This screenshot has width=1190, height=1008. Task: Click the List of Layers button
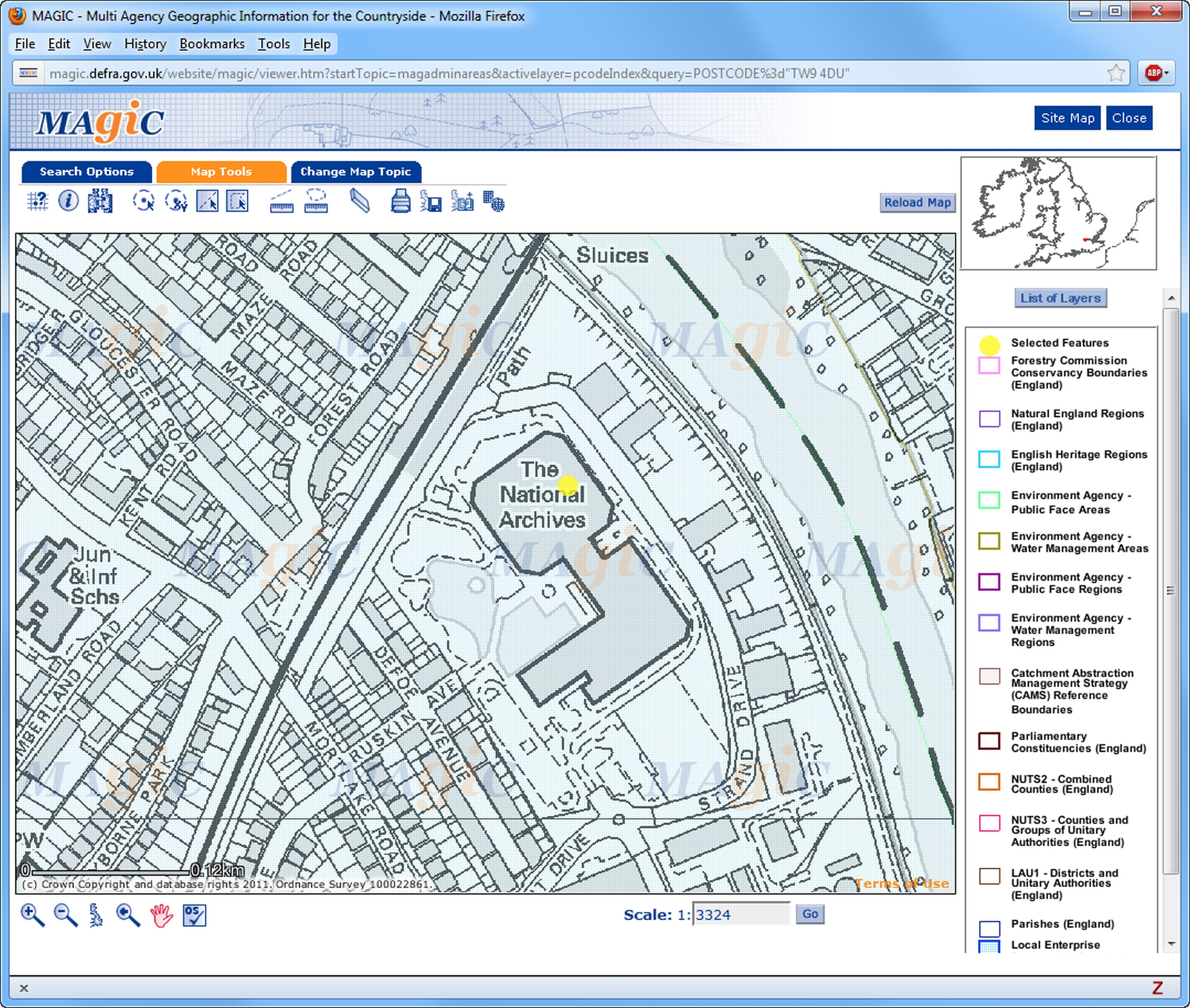(1060, 298)
